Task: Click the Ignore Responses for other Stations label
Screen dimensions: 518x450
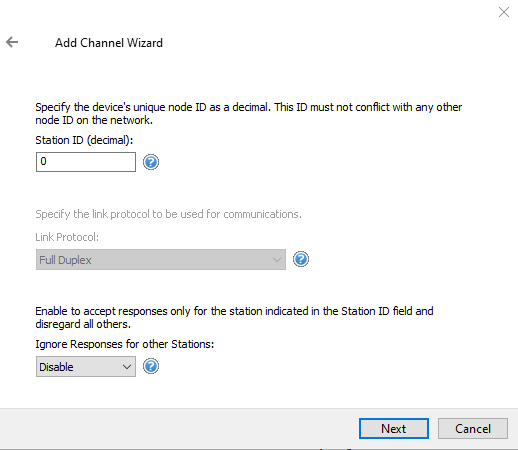Action: point(125,344)
